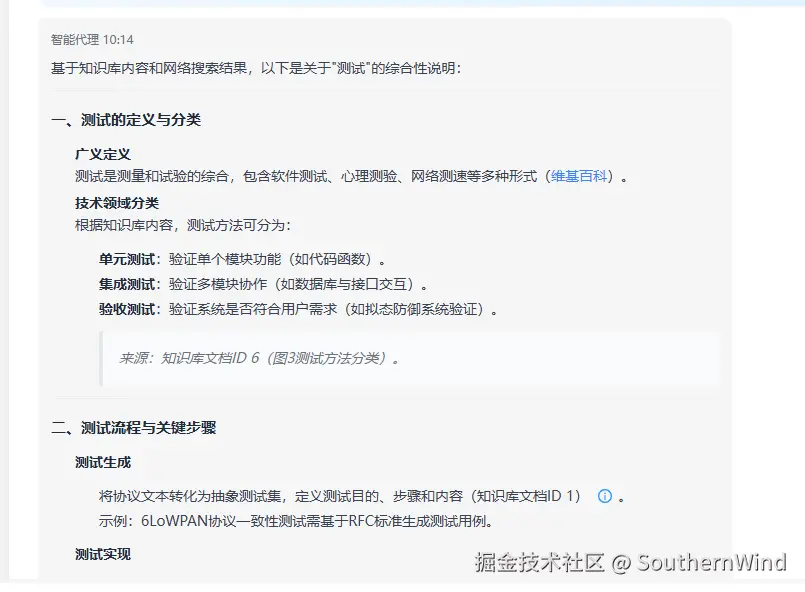Click the timestamp 智能代理 10:14

click(92, 40)
